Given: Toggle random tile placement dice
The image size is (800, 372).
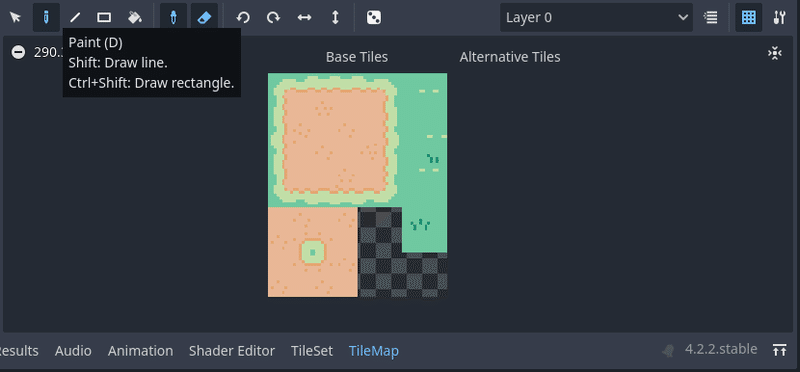Looking at the screenshot, I should tap(374, 18).
